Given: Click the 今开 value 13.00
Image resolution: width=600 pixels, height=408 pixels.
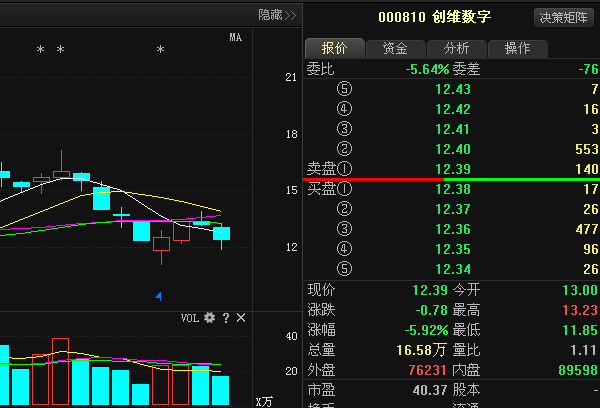Looking at the screenshot, I should coord(580,290).
